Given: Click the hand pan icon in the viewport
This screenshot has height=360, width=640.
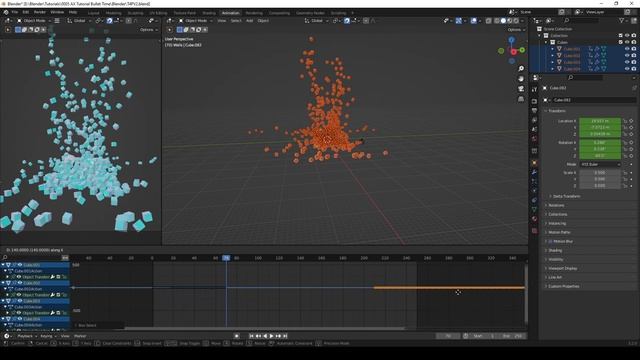Looking at the screenshot, I should pos(521,79).
